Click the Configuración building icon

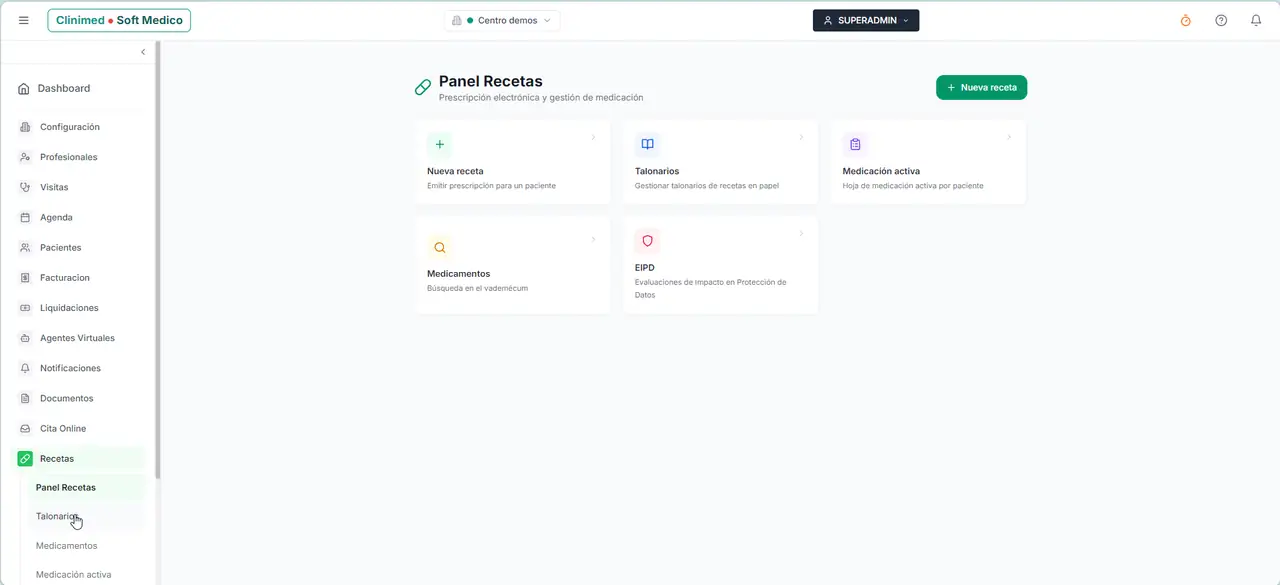[25, 127]
